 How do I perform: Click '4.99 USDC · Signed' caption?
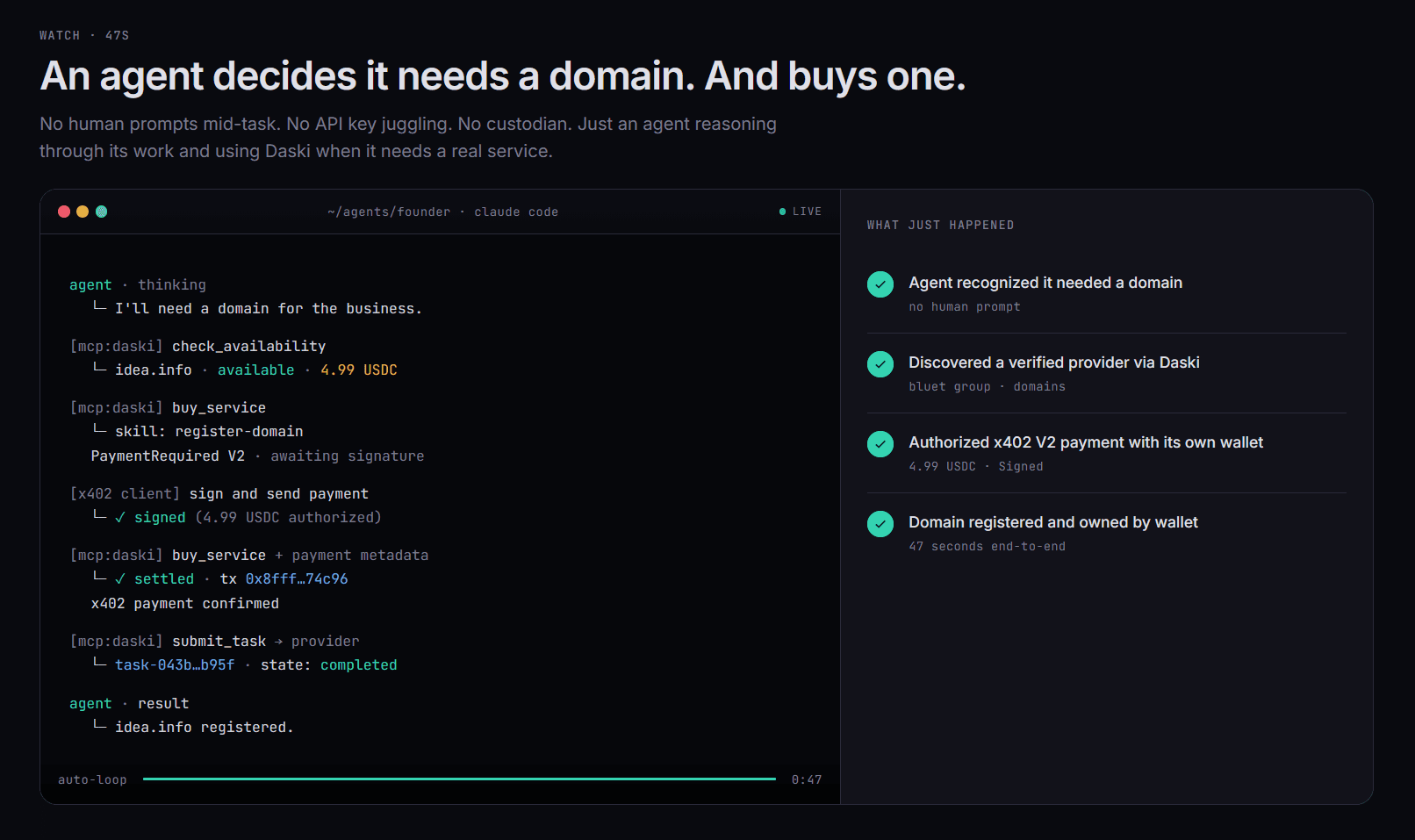[976, 467]
